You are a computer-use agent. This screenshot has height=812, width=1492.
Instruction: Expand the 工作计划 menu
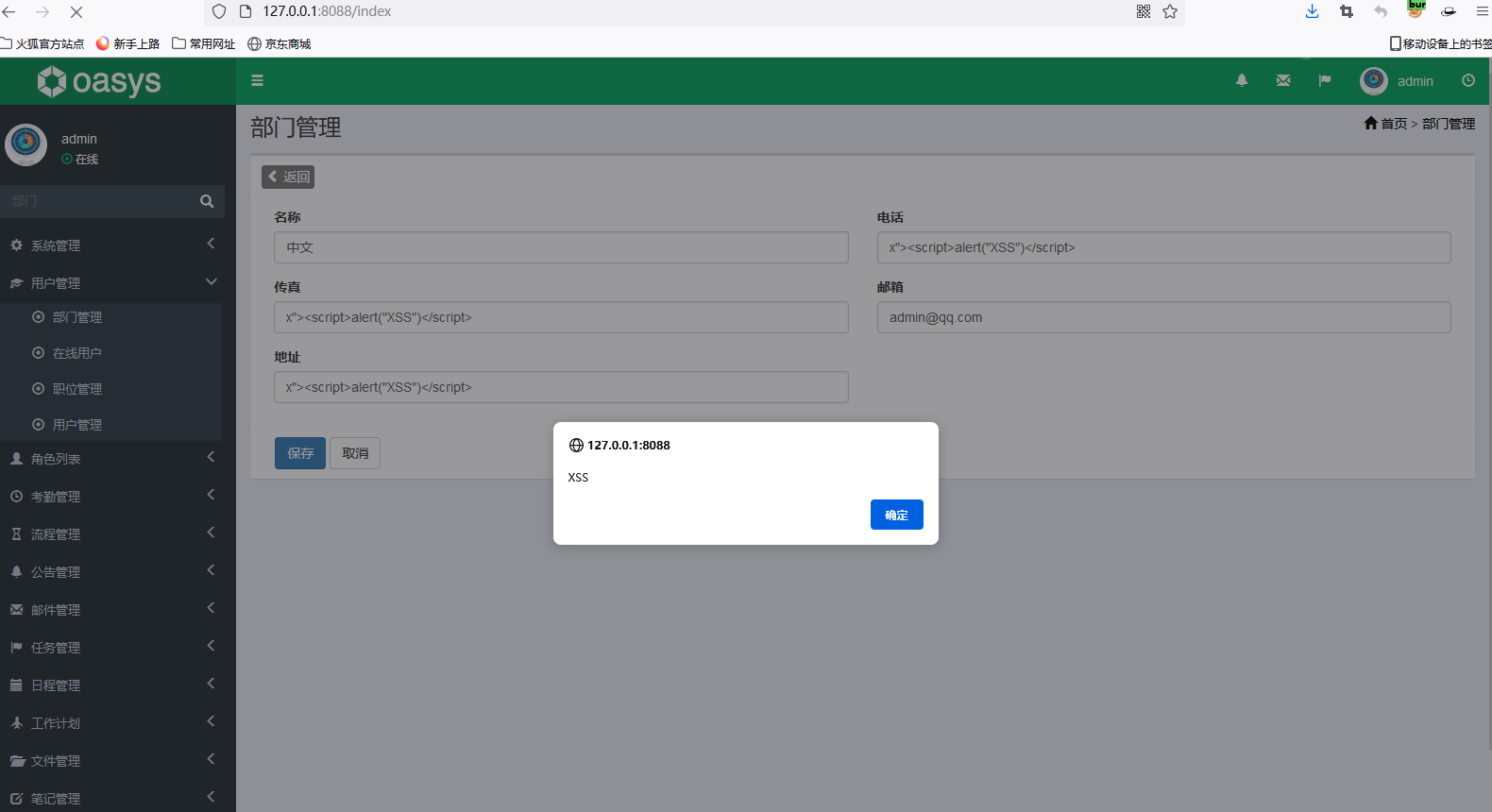[x=111, y=723]
